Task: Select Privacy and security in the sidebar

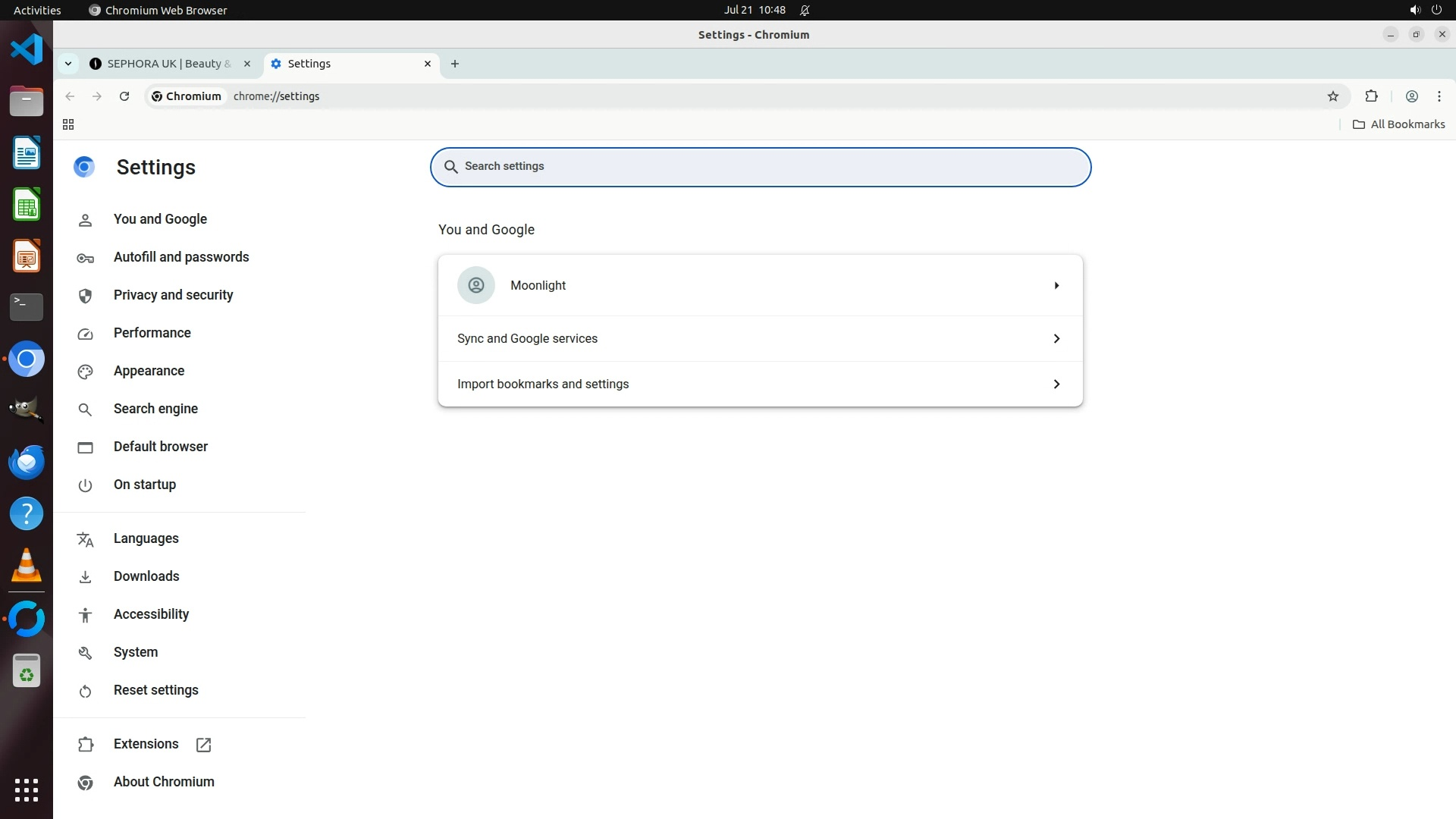Action: pos(173,295)
